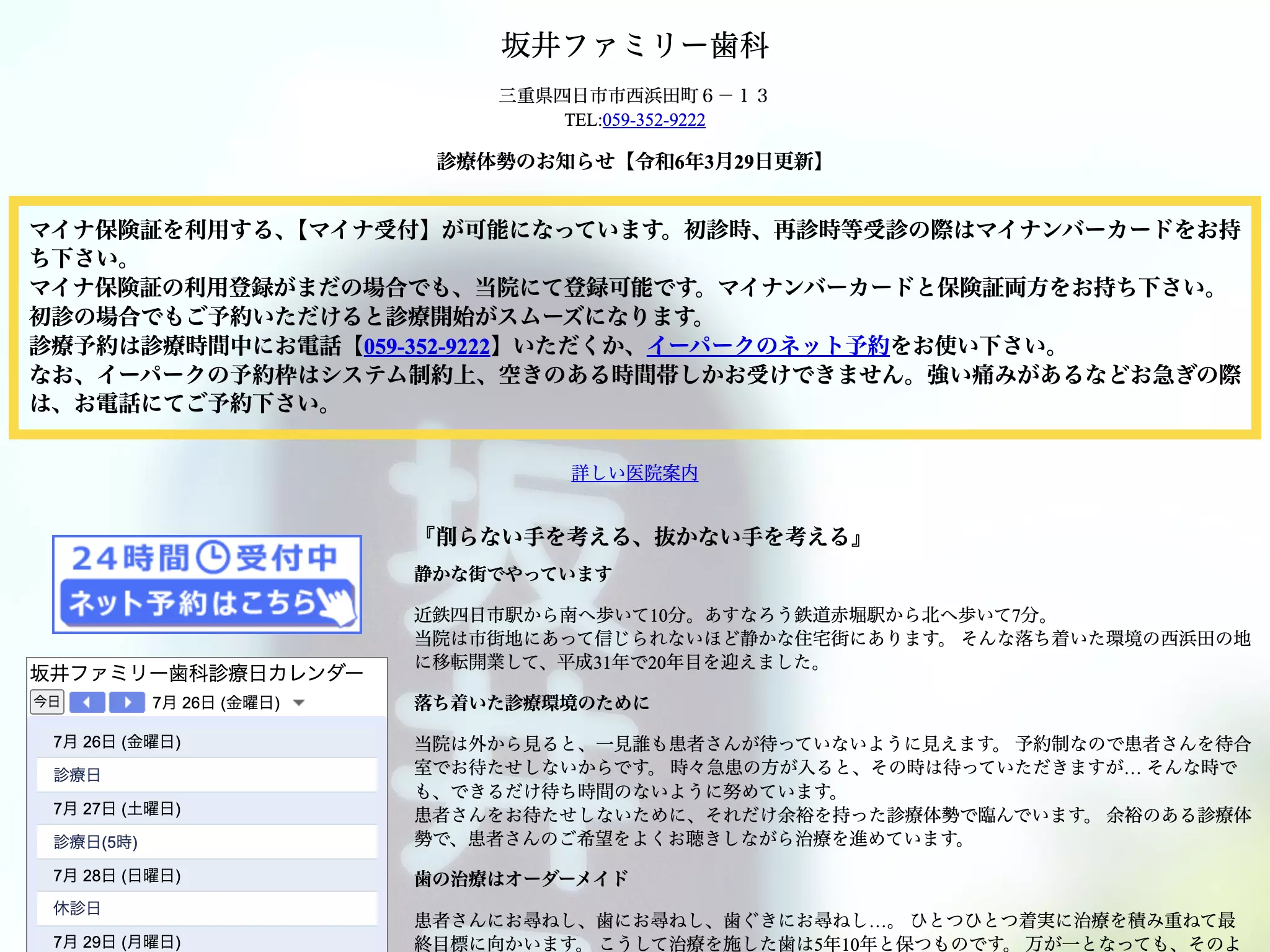Select the 診療日 event on 7月 26日
The image size is (1270, 952).
tap(207, 775)
